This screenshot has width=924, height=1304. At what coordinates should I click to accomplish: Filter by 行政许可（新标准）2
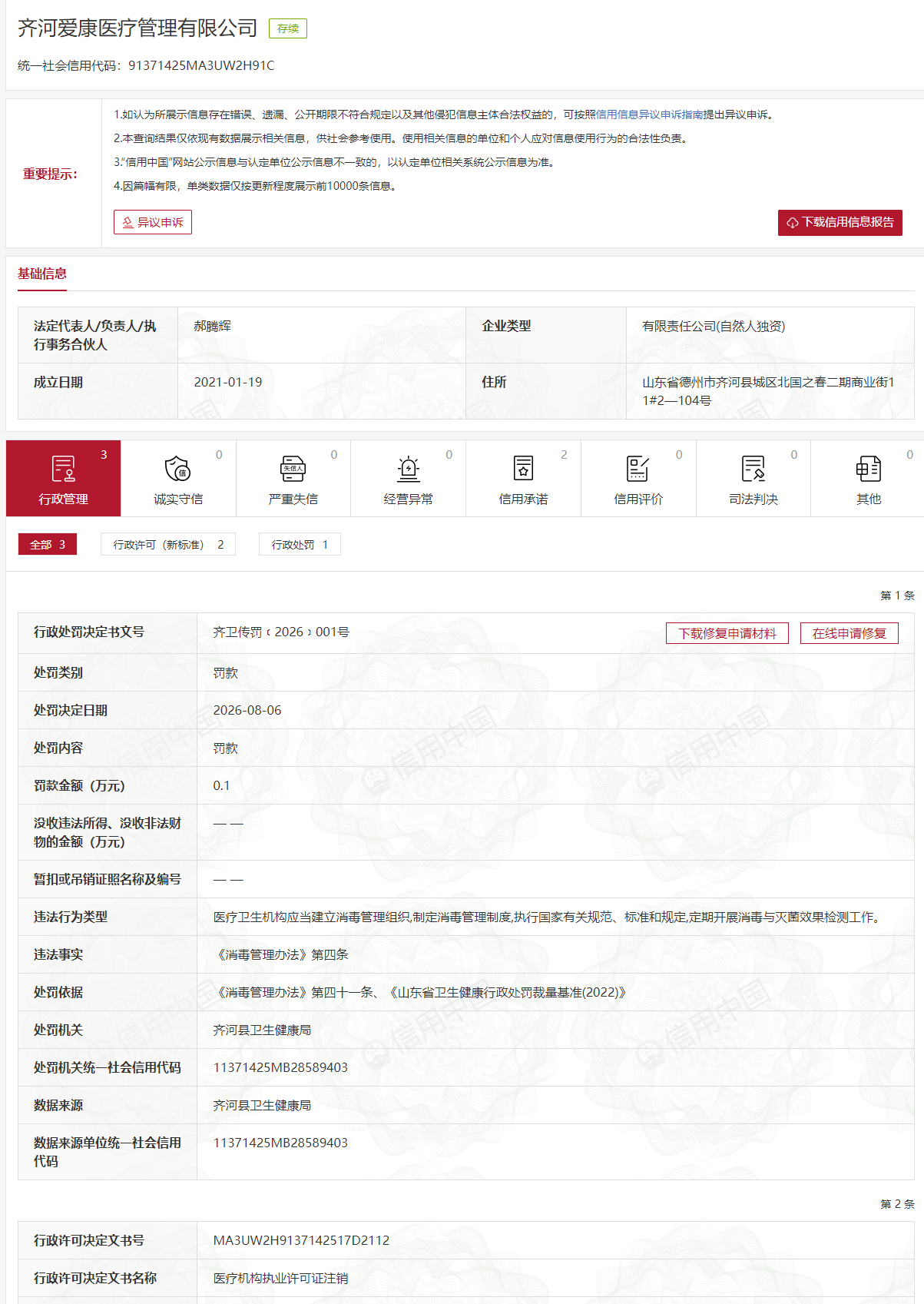[x=168, y=544]
